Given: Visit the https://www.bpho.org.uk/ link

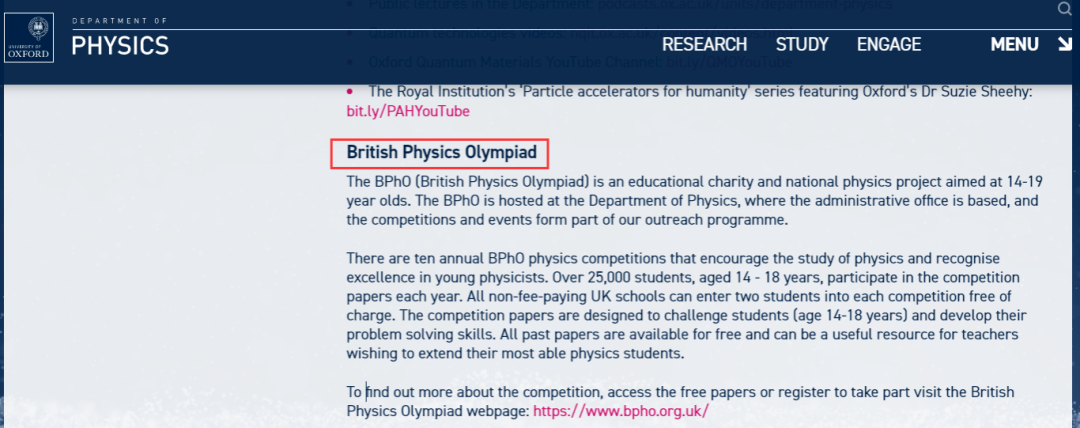Looking at the screenshot, I should tap(621, 411).
